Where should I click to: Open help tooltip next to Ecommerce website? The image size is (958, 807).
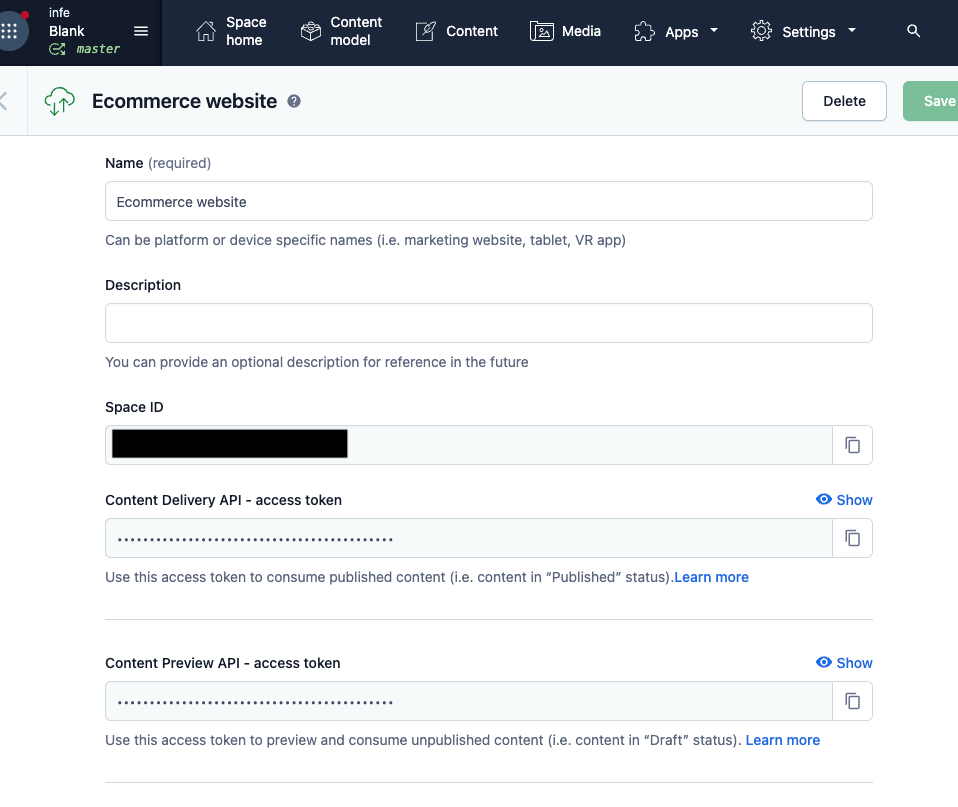[294, 101]
